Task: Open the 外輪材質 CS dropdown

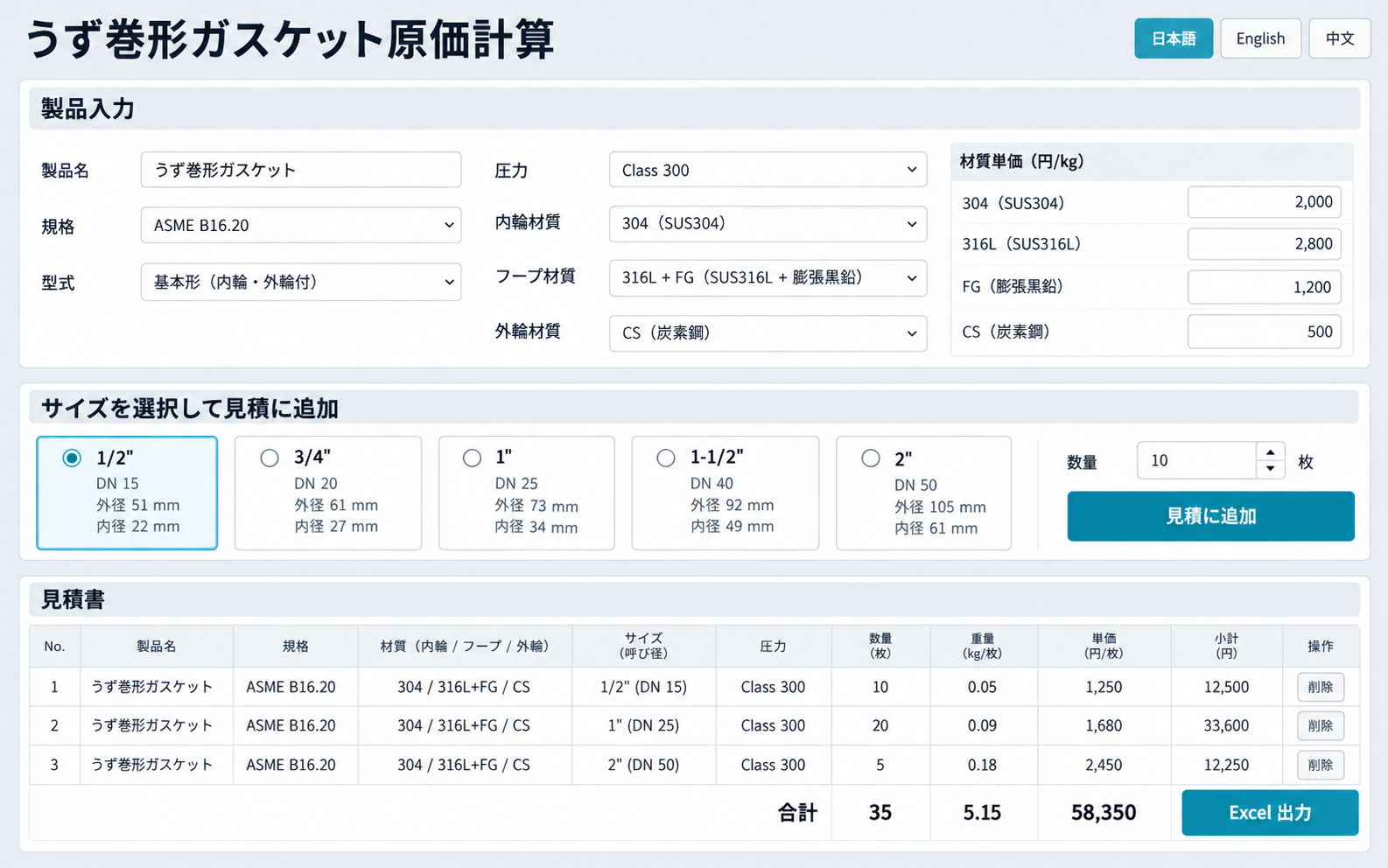Action: [x=768, y=332]
